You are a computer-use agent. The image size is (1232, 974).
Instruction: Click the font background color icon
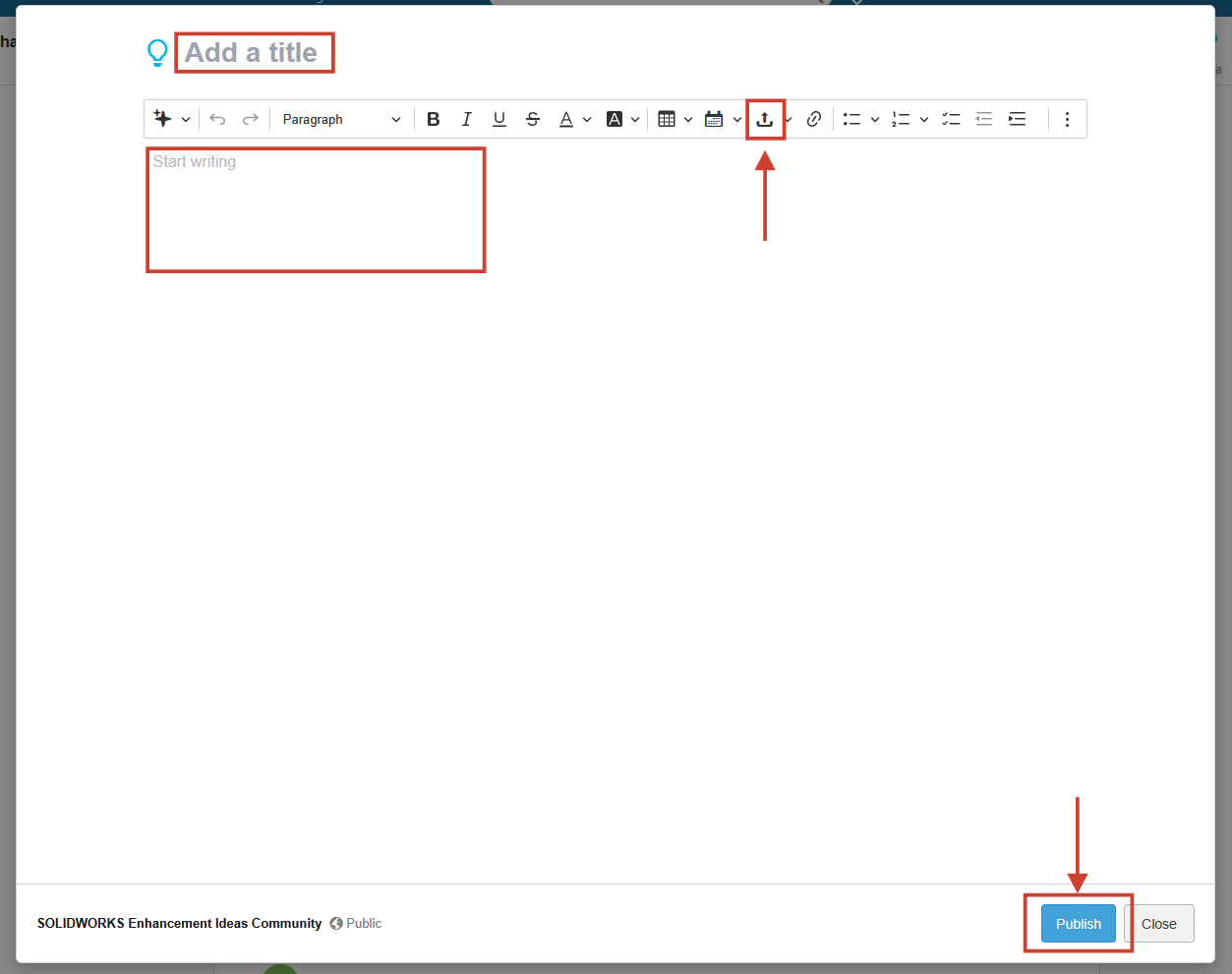[615, 119]
